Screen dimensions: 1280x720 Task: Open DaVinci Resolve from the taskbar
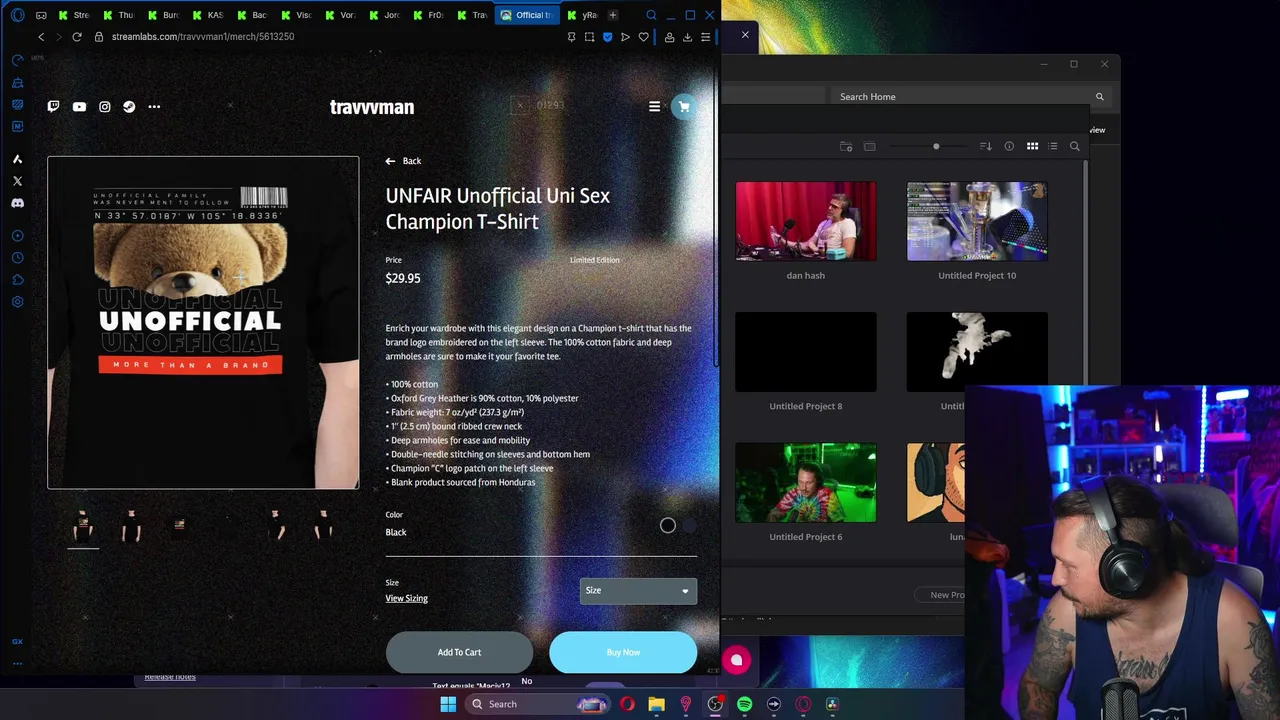click(832, 704)
